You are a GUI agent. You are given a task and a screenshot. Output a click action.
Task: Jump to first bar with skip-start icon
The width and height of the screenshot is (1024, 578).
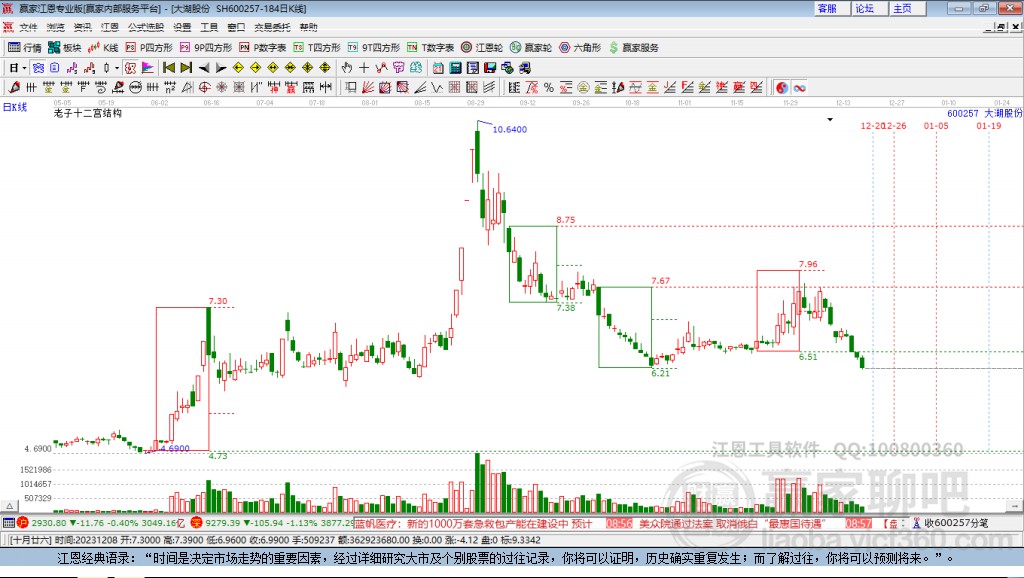pyautogui.click(x=168, y=68)
